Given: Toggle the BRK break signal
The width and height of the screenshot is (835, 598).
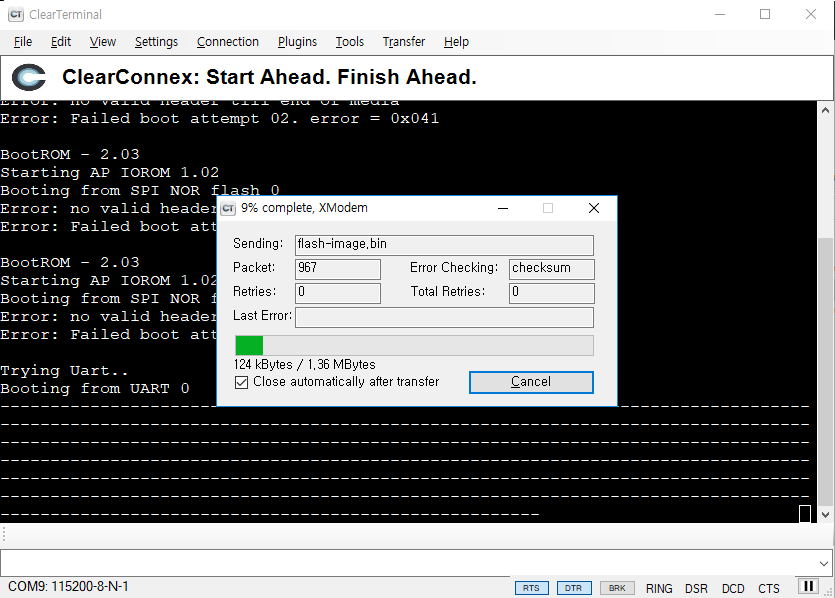Looking at the screenshot, I should click(617, 588).
